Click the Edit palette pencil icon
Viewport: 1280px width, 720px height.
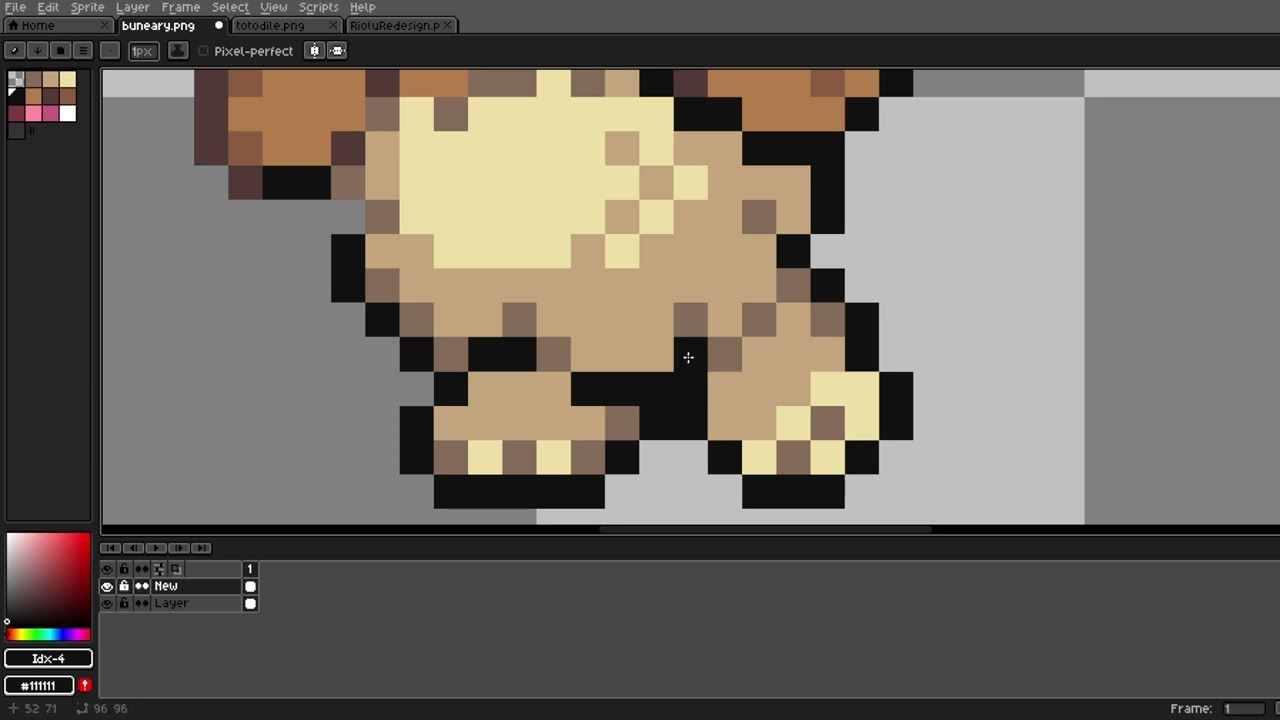click(x=15, y=51)
